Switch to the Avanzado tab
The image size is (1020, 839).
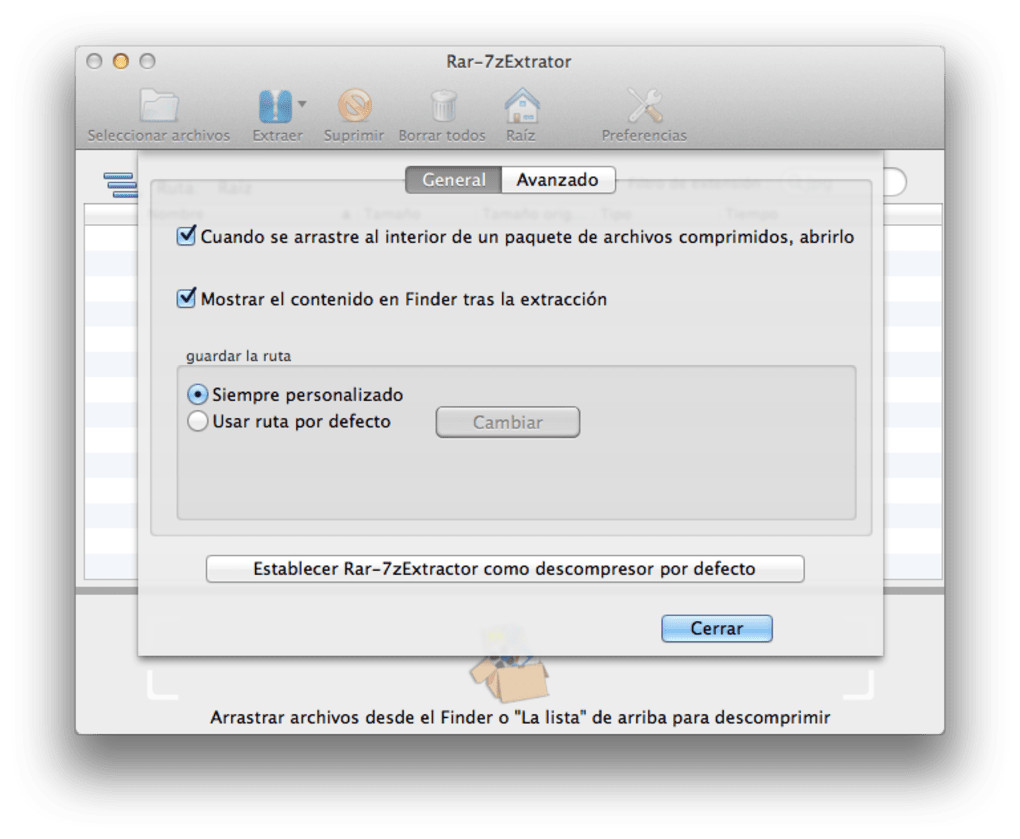coord(558,180)
